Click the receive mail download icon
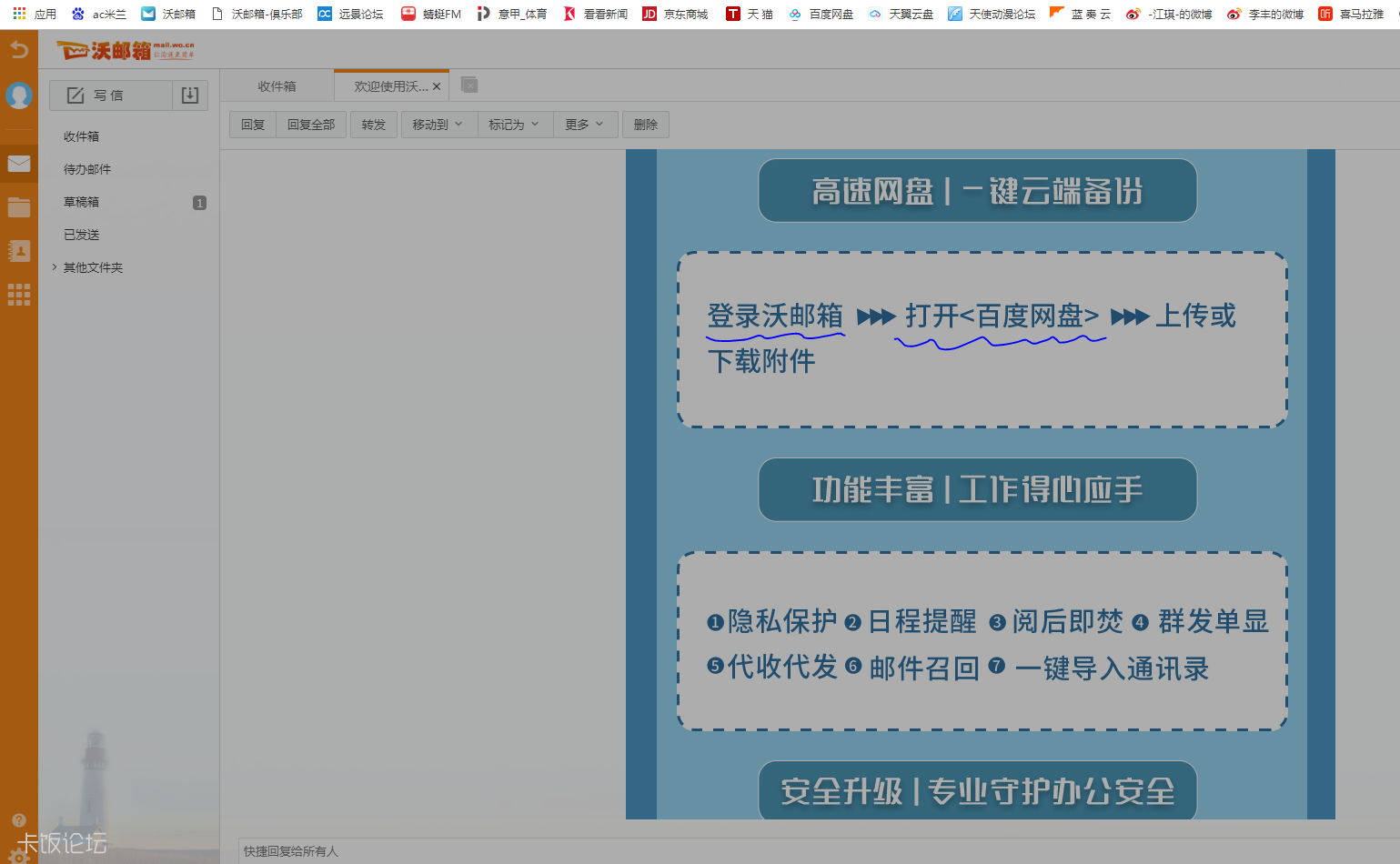 [190, 95]
